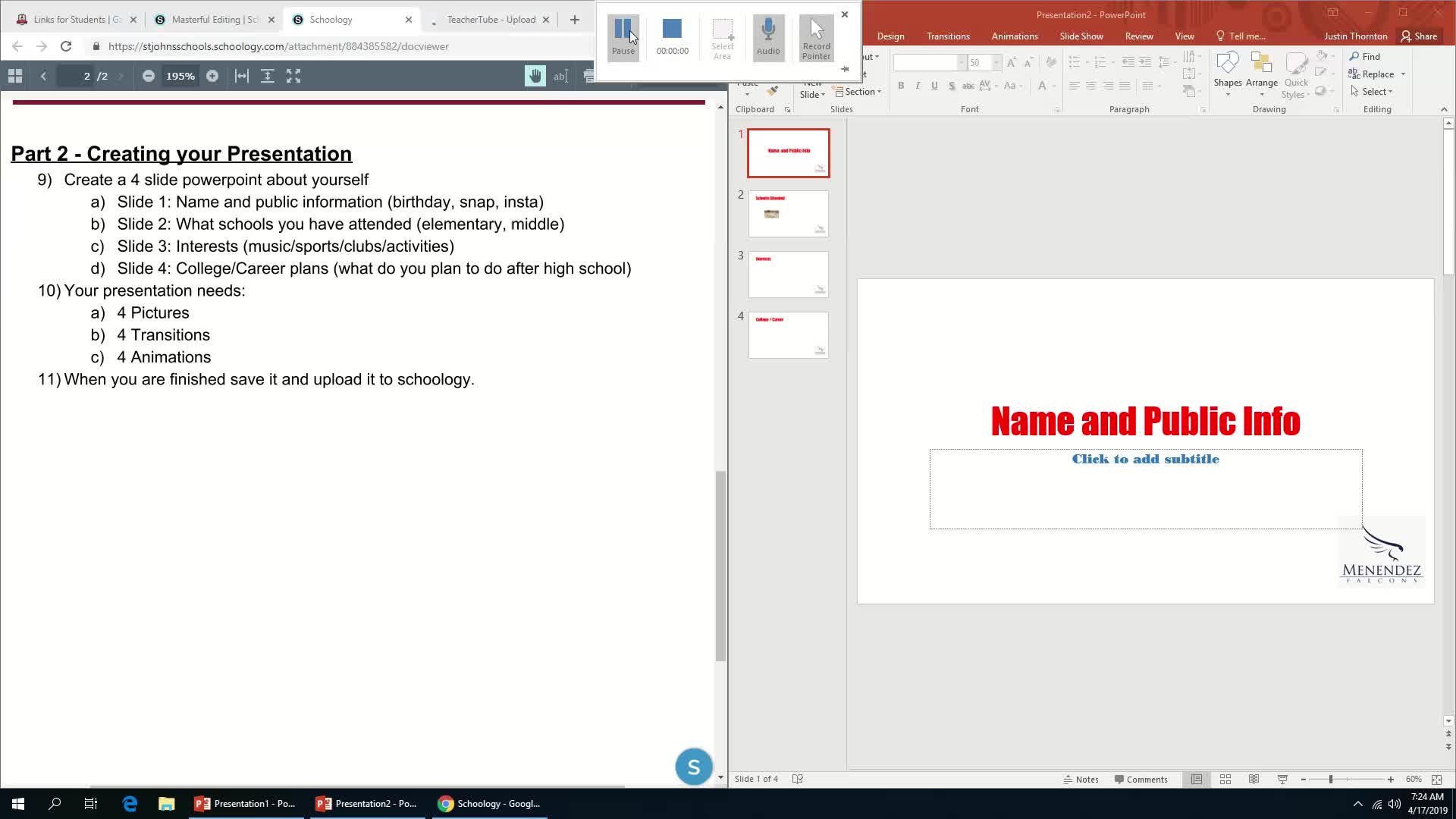Click the Fit slide to window button
The height and width of the screenshot is (819, 1456).
[1436, 779]
